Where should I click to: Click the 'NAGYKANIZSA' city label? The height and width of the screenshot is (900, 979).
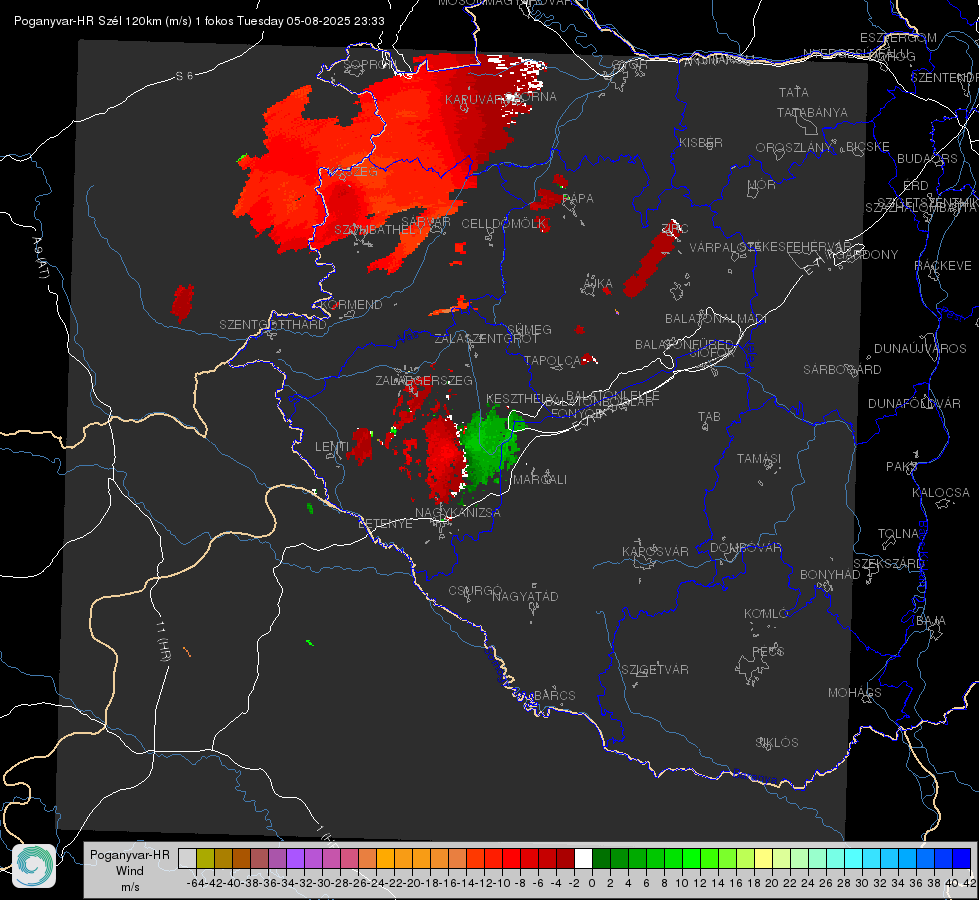pos(458,513)
